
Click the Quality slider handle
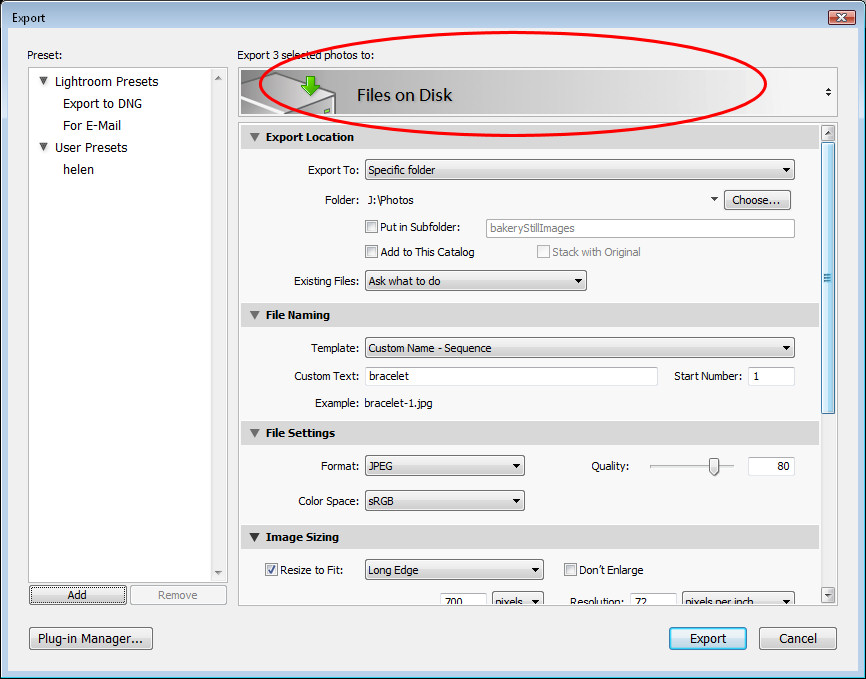point(714,466)
